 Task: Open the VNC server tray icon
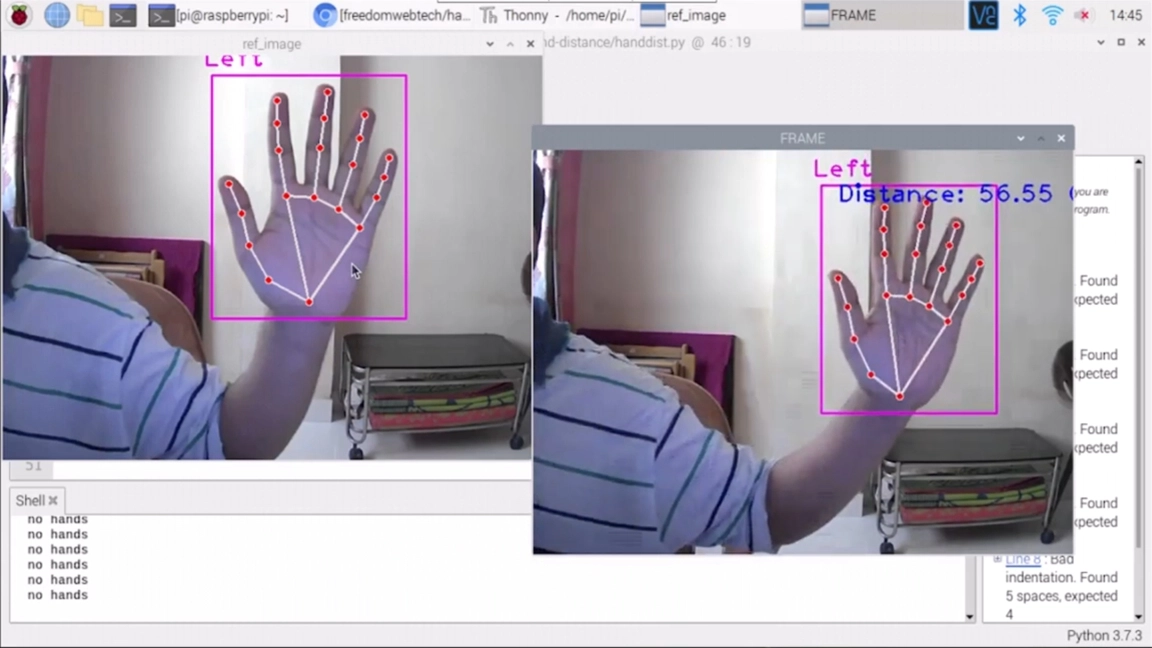(983, 15)
